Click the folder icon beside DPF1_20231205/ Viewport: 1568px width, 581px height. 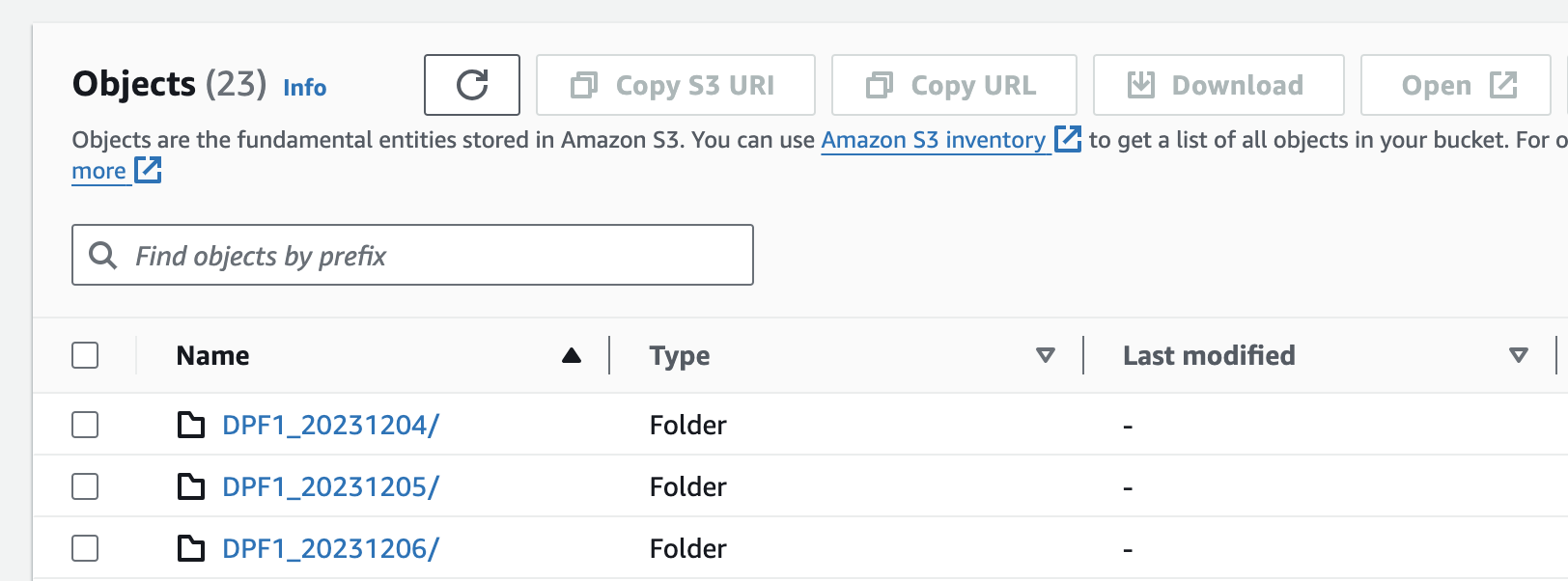[191, 486]
